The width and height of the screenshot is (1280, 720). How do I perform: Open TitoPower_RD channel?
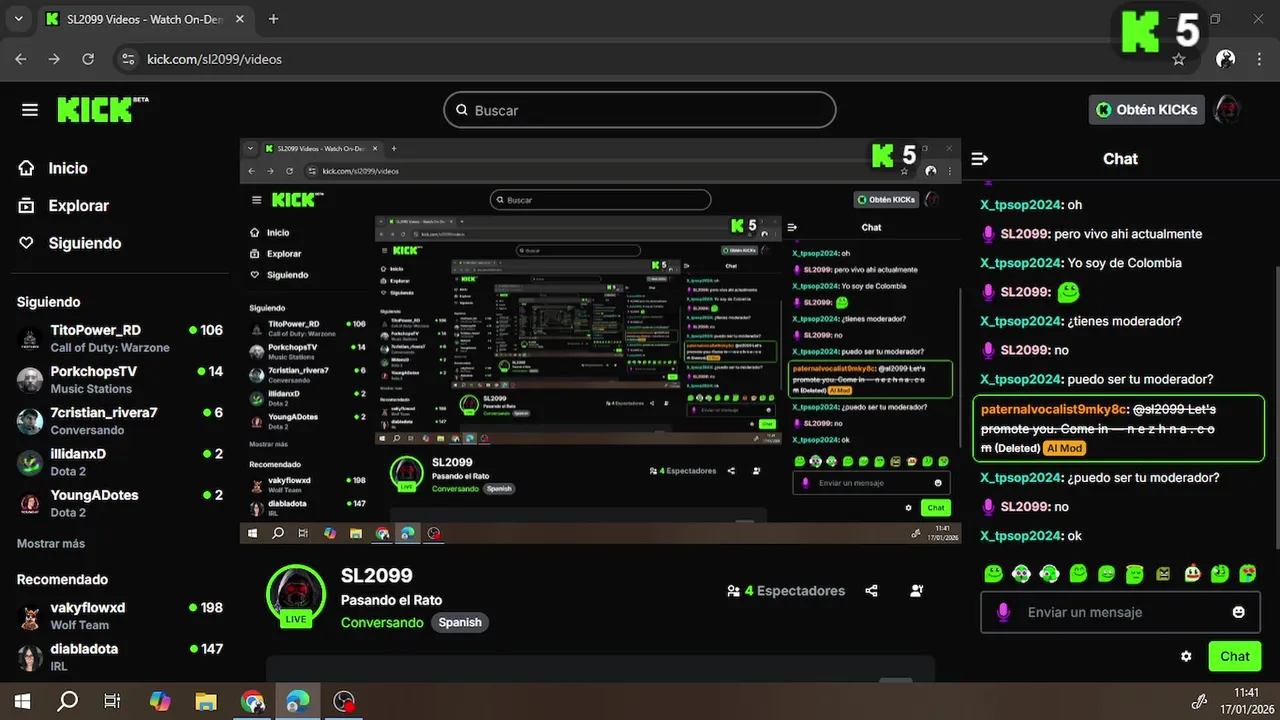pyautogui.click(x=120, y=338)
